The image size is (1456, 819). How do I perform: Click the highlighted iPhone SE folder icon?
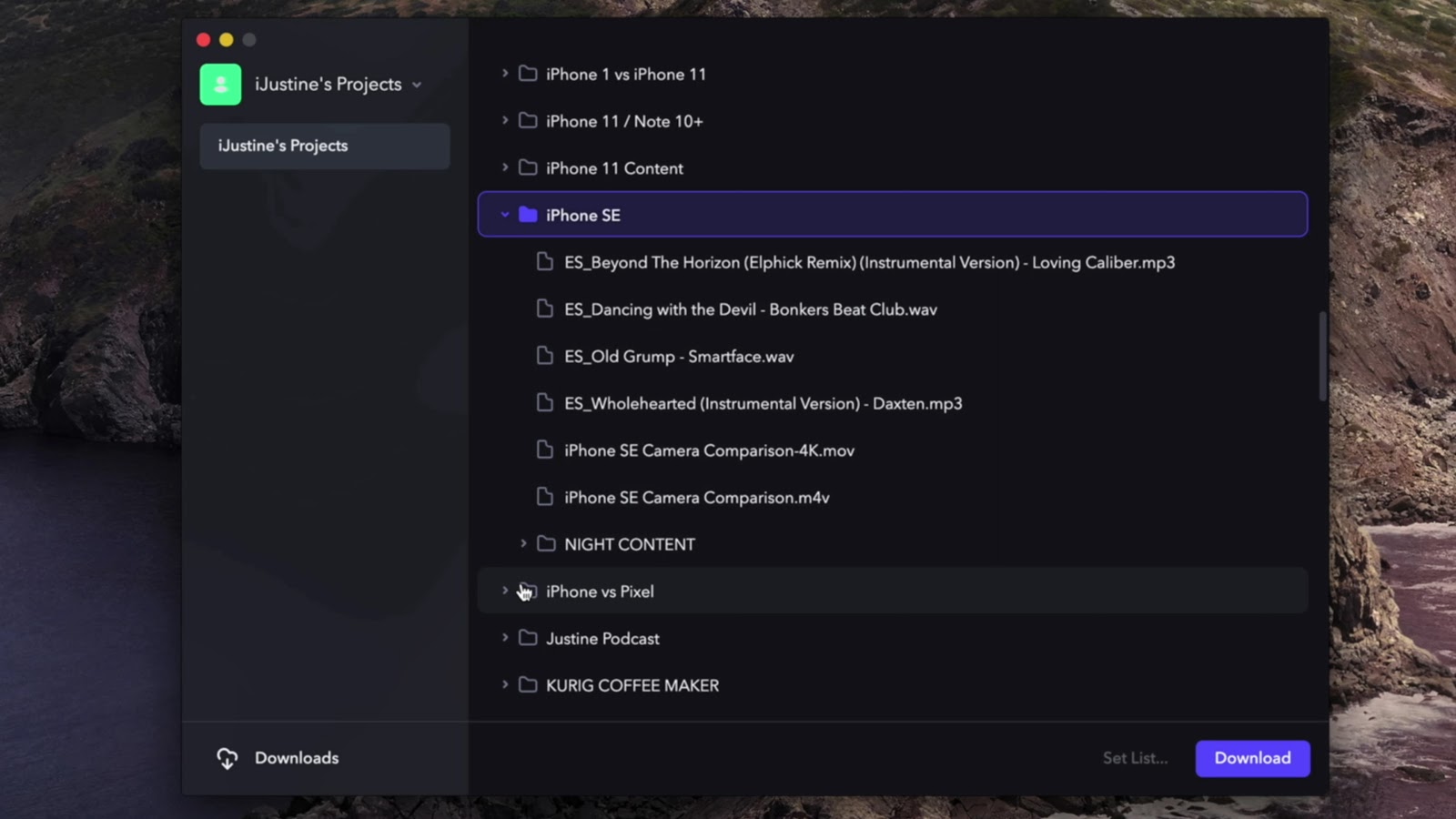(528, 215)
